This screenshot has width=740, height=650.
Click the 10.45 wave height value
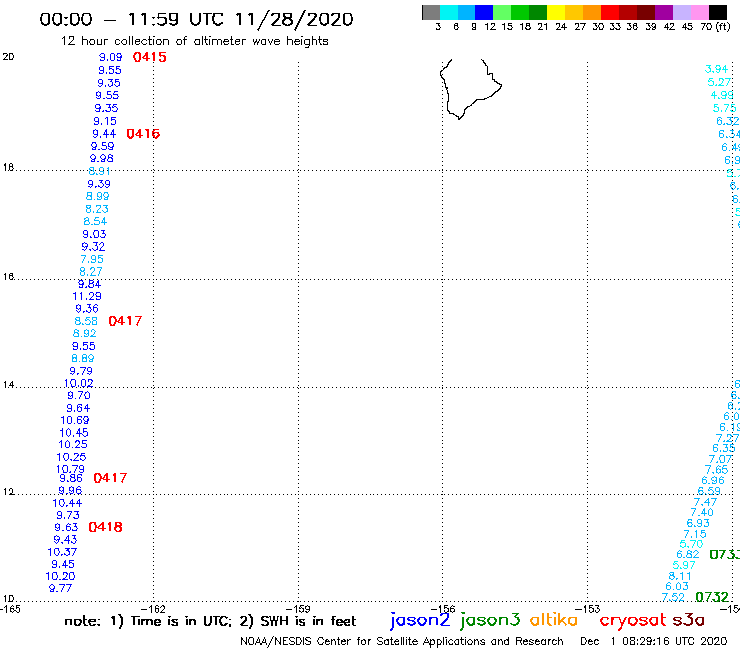[74, 433]
